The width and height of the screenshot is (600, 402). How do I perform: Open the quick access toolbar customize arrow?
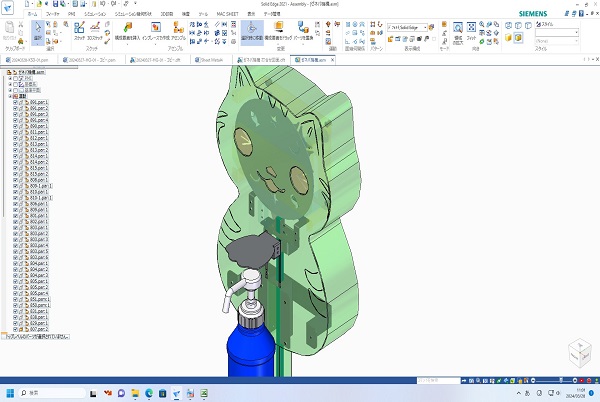click(x=135, y=4)
